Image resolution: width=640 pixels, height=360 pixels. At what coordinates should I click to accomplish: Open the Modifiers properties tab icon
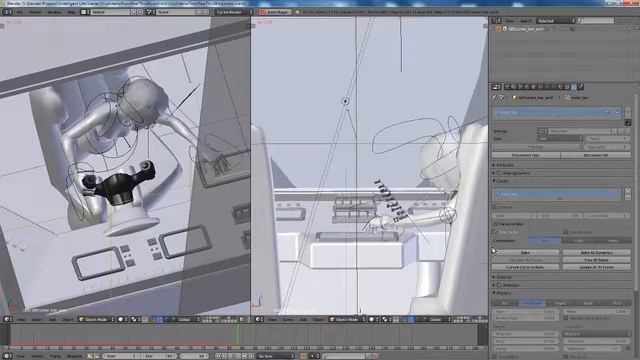[547, 87]
